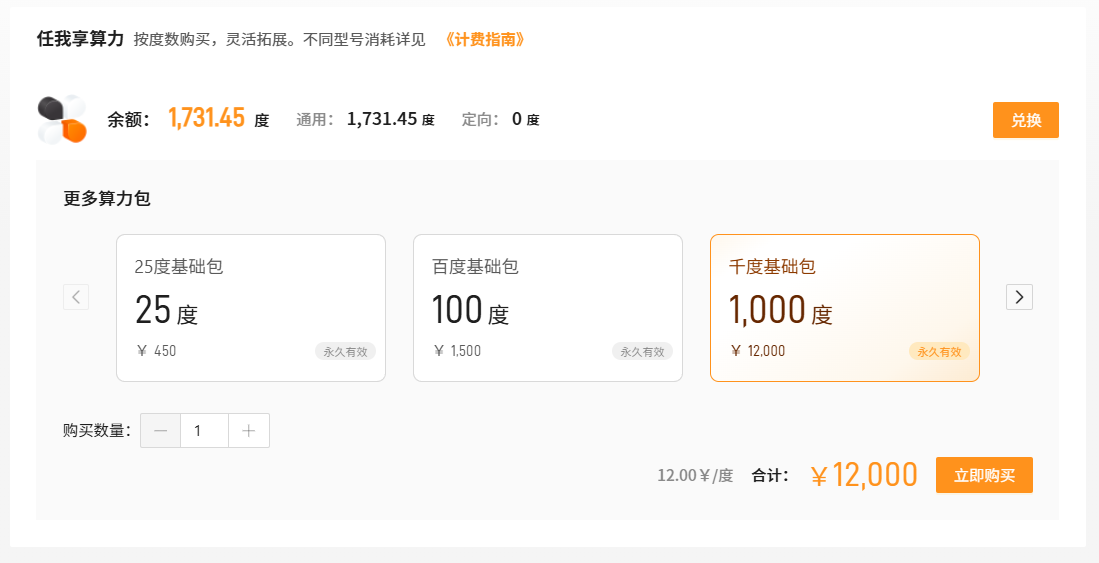The height and width of the screenshot is (563, 1099).
Task: Show more packages with the right chevron
Action: coord(1019,297)
